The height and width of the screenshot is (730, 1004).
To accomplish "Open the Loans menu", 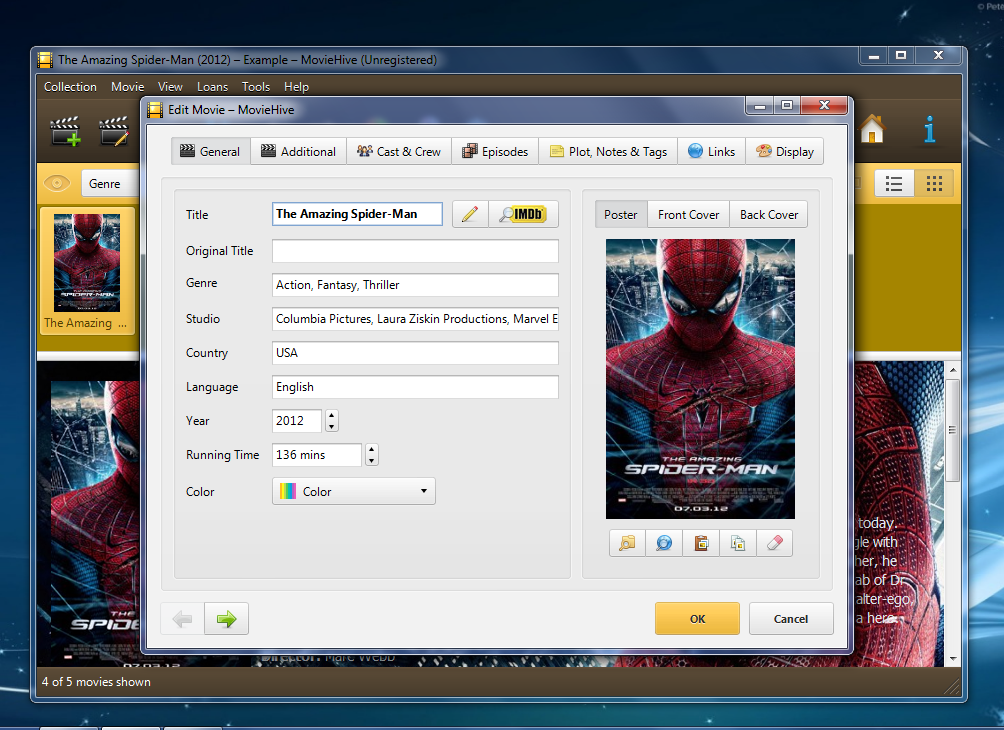I will pos(213,86).
